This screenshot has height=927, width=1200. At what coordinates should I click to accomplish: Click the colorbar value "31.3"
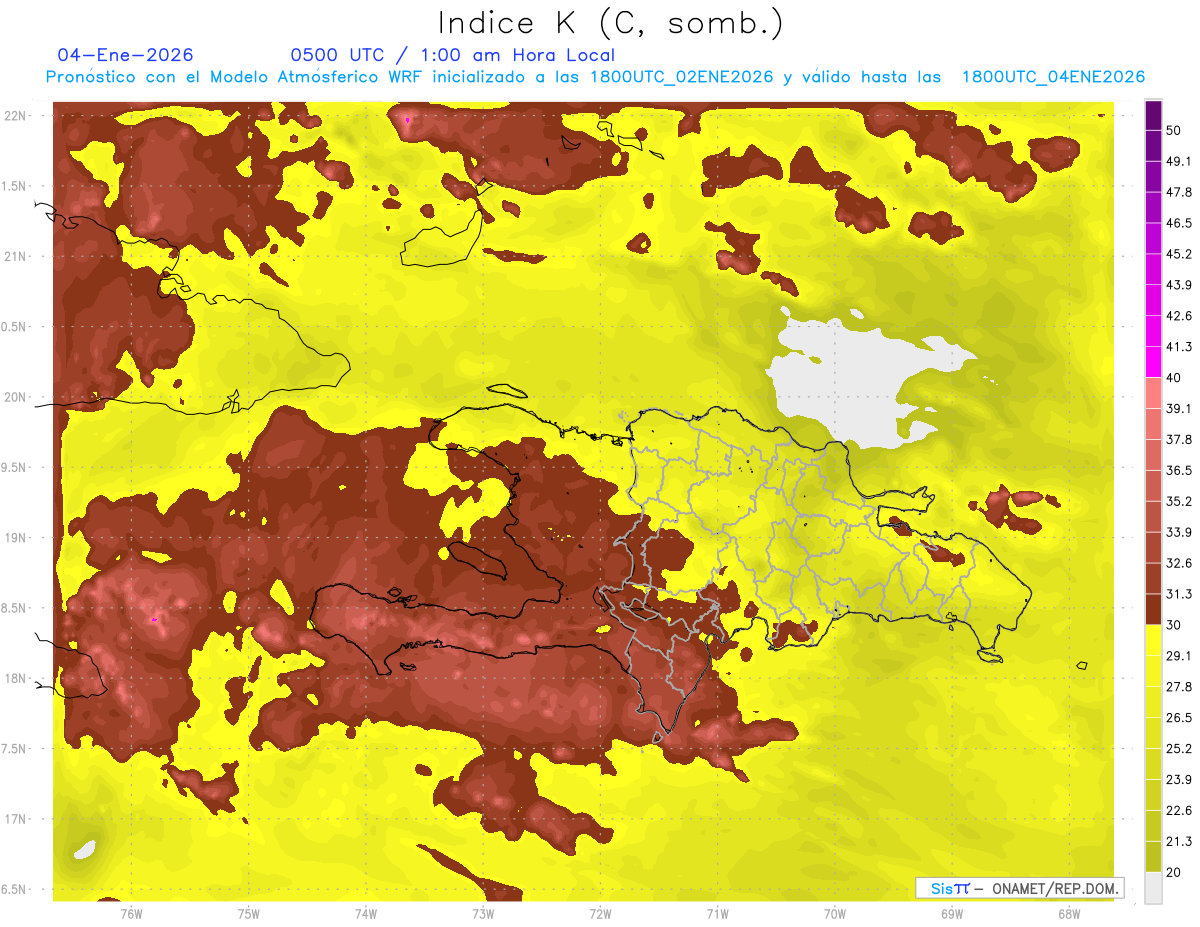coord(1179,594)
